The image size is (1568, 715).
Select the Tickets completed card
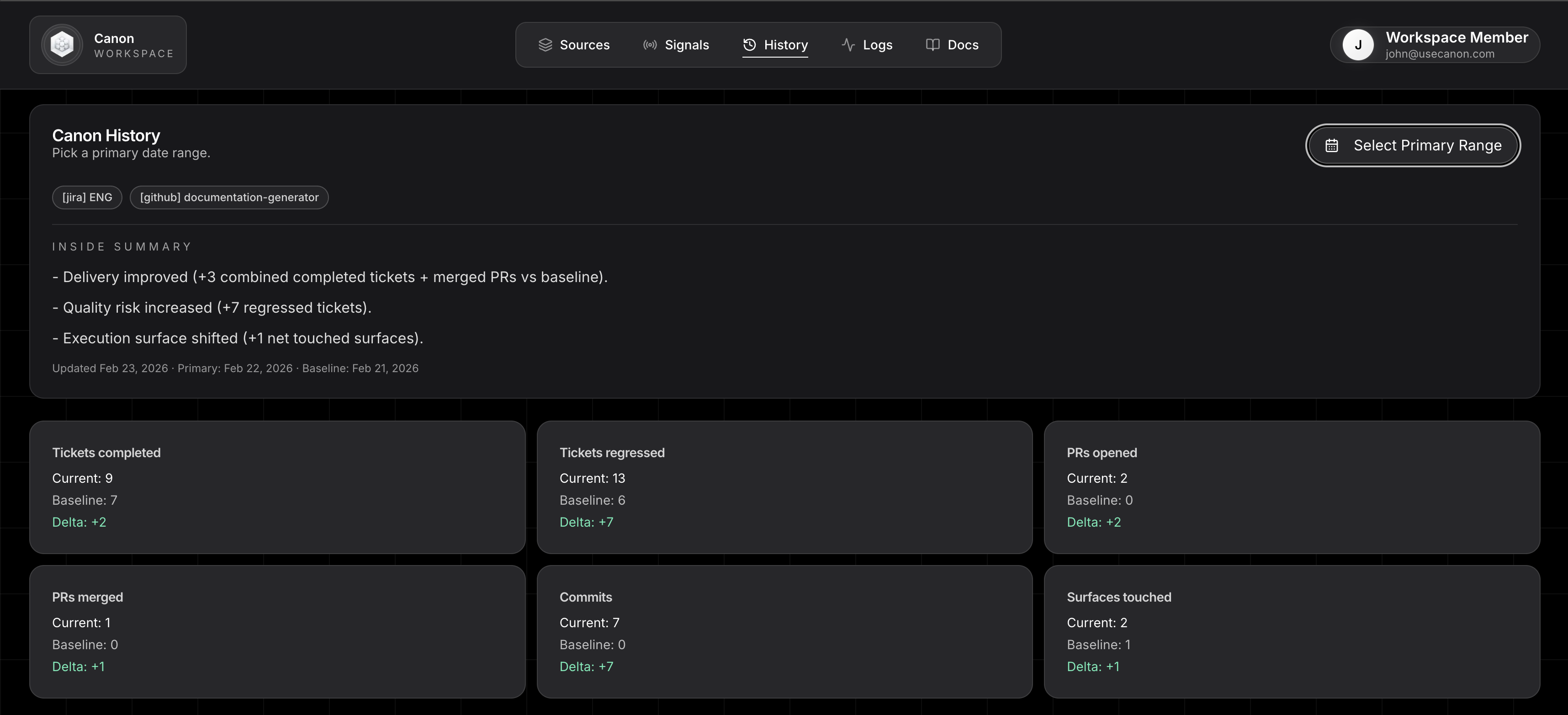tap(277, 486)
